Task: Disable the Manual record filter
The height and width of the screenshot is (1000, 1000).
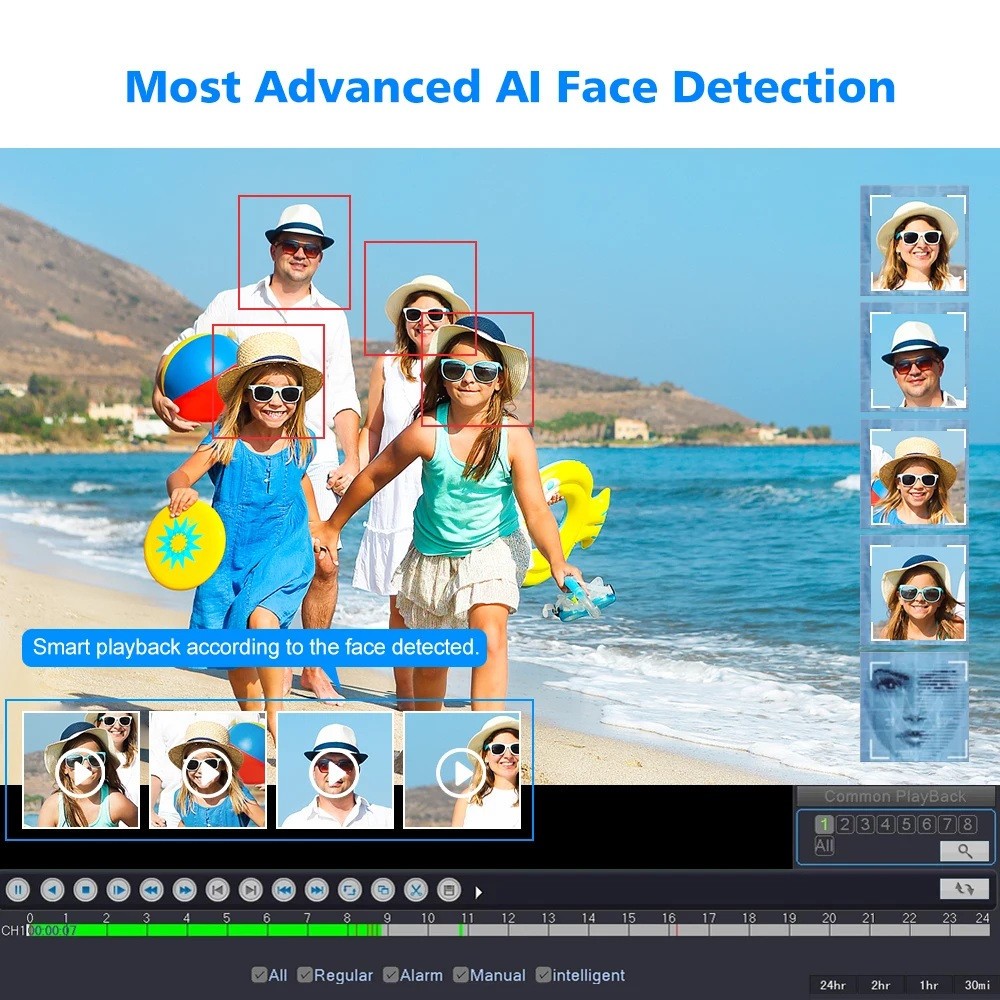Action: [x=460, y=975]
